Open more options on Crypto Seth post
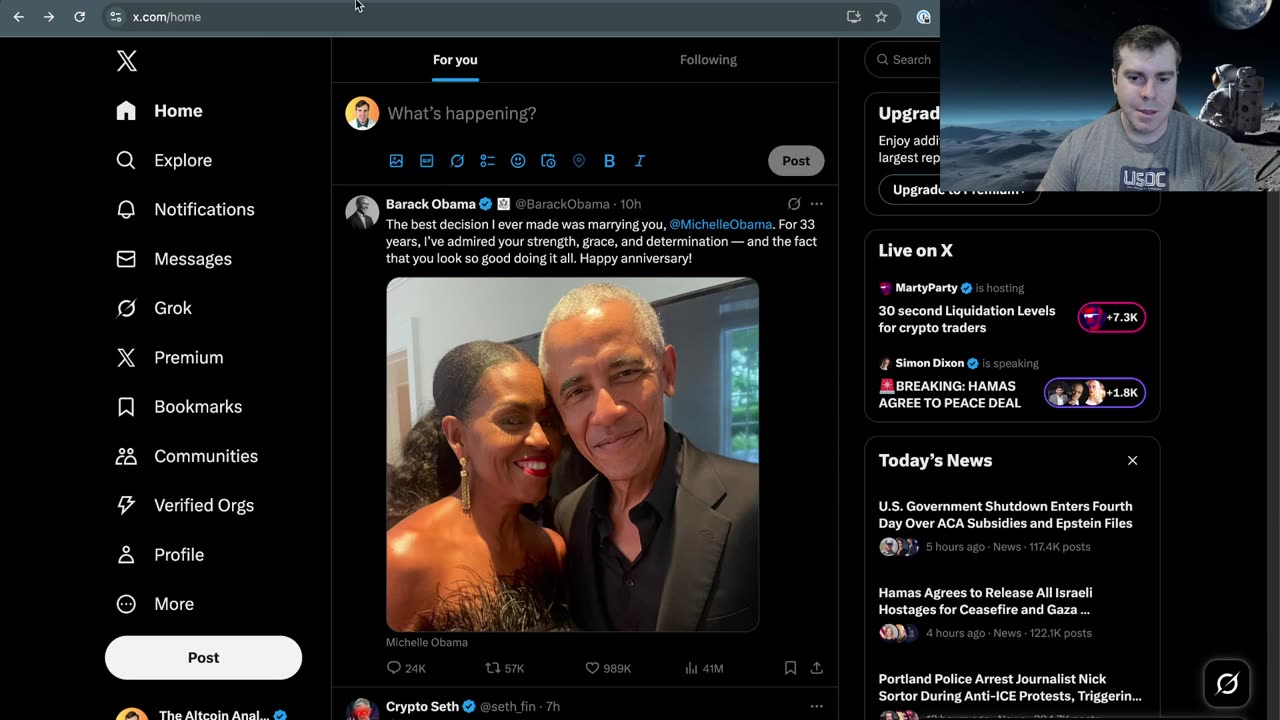Viewport: 1280px width, 720px height. tap(817, 707)
